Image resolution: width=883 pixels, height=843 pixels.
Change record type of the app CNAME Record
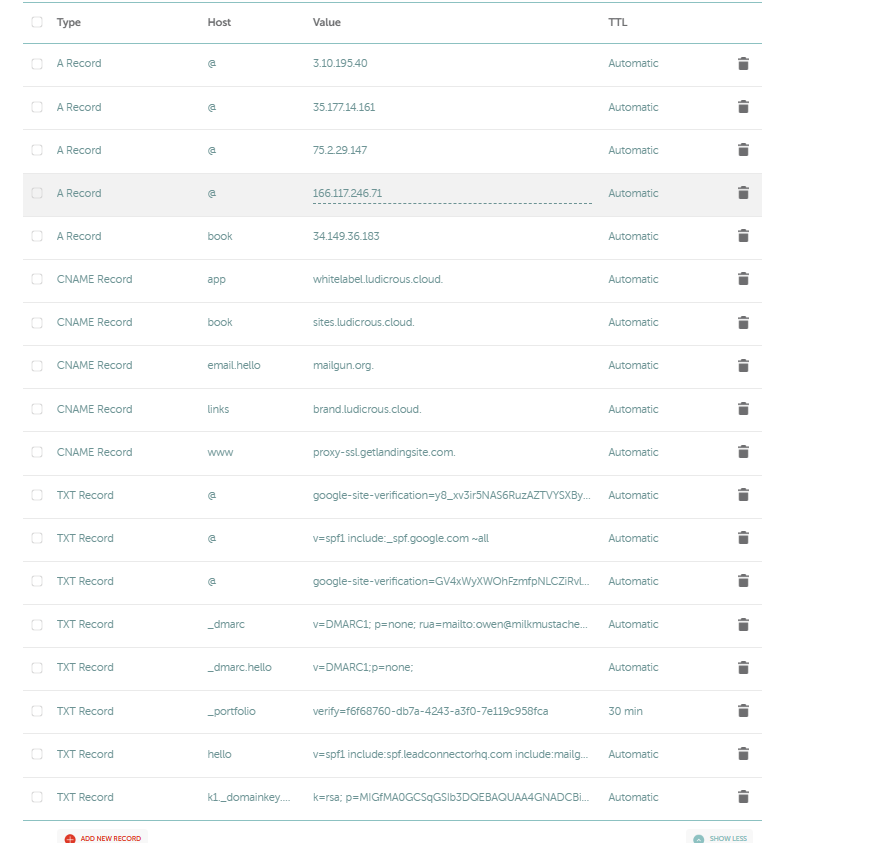(95, 279)
